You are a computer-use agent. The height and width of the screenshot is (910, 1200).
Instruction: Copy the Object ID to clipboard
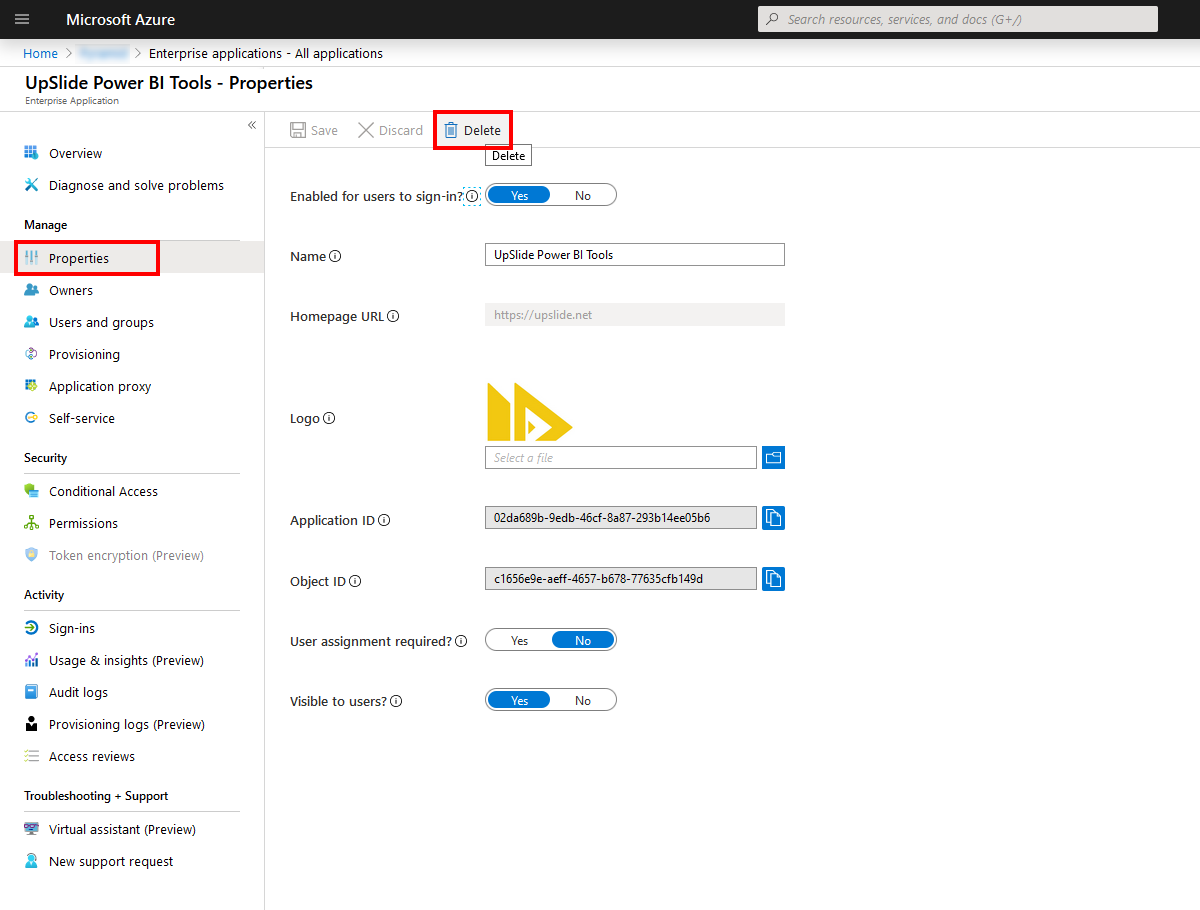tap(773, 578)
